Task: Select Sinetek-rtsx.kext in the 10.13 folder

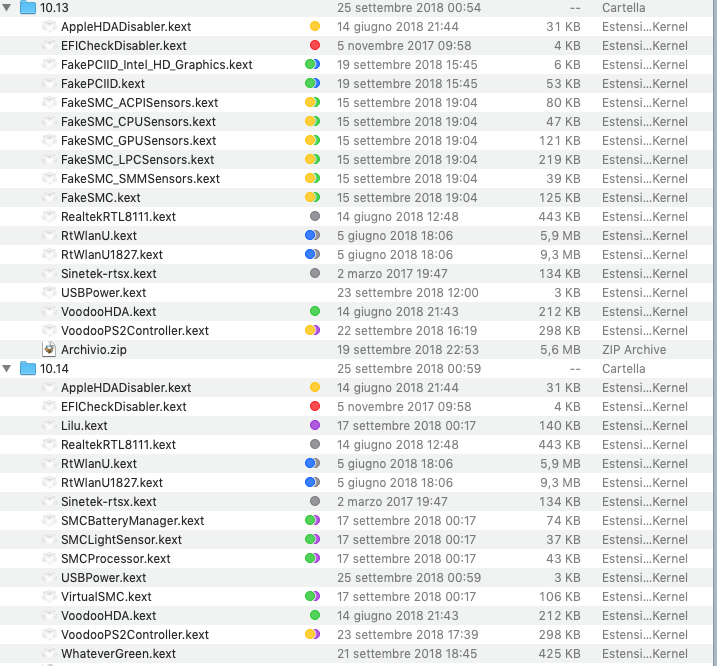Action: click(109, 274)
